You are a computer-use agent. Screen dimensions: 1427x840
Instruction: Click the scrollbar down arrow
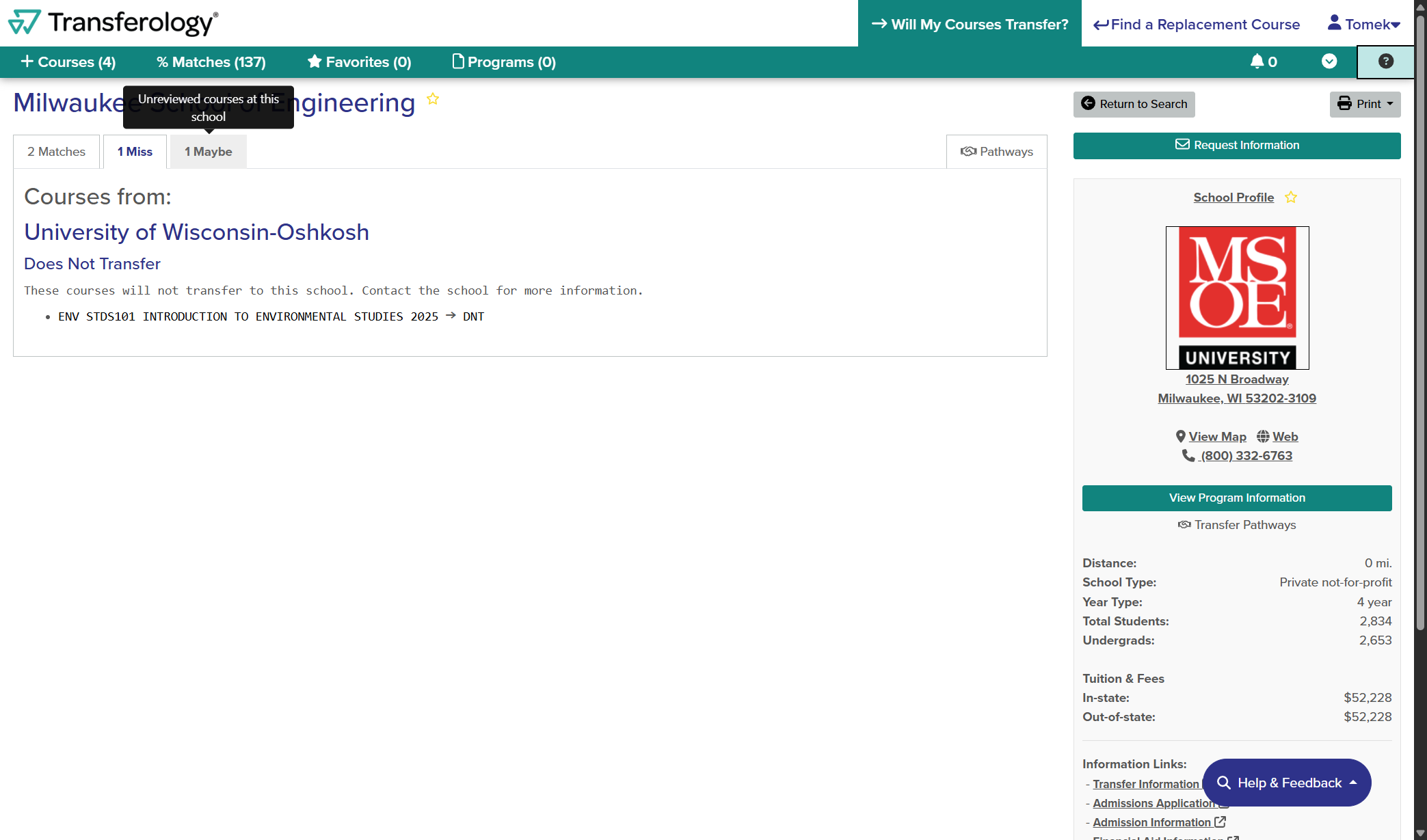coord(1420,833)
